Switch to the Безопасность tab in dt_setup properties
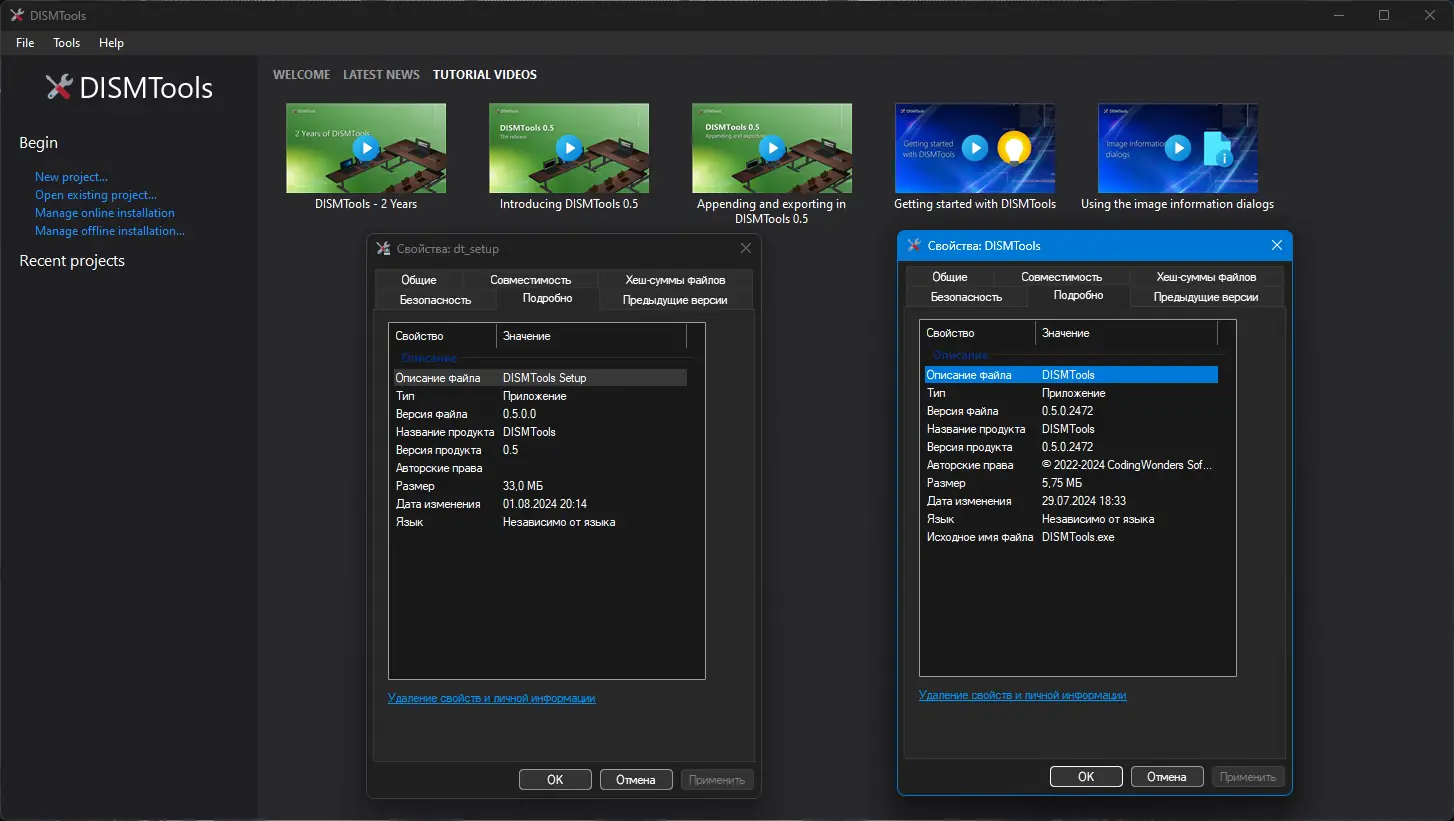The width and height of the screenshot is (1454, 821). tap(437, 299)
